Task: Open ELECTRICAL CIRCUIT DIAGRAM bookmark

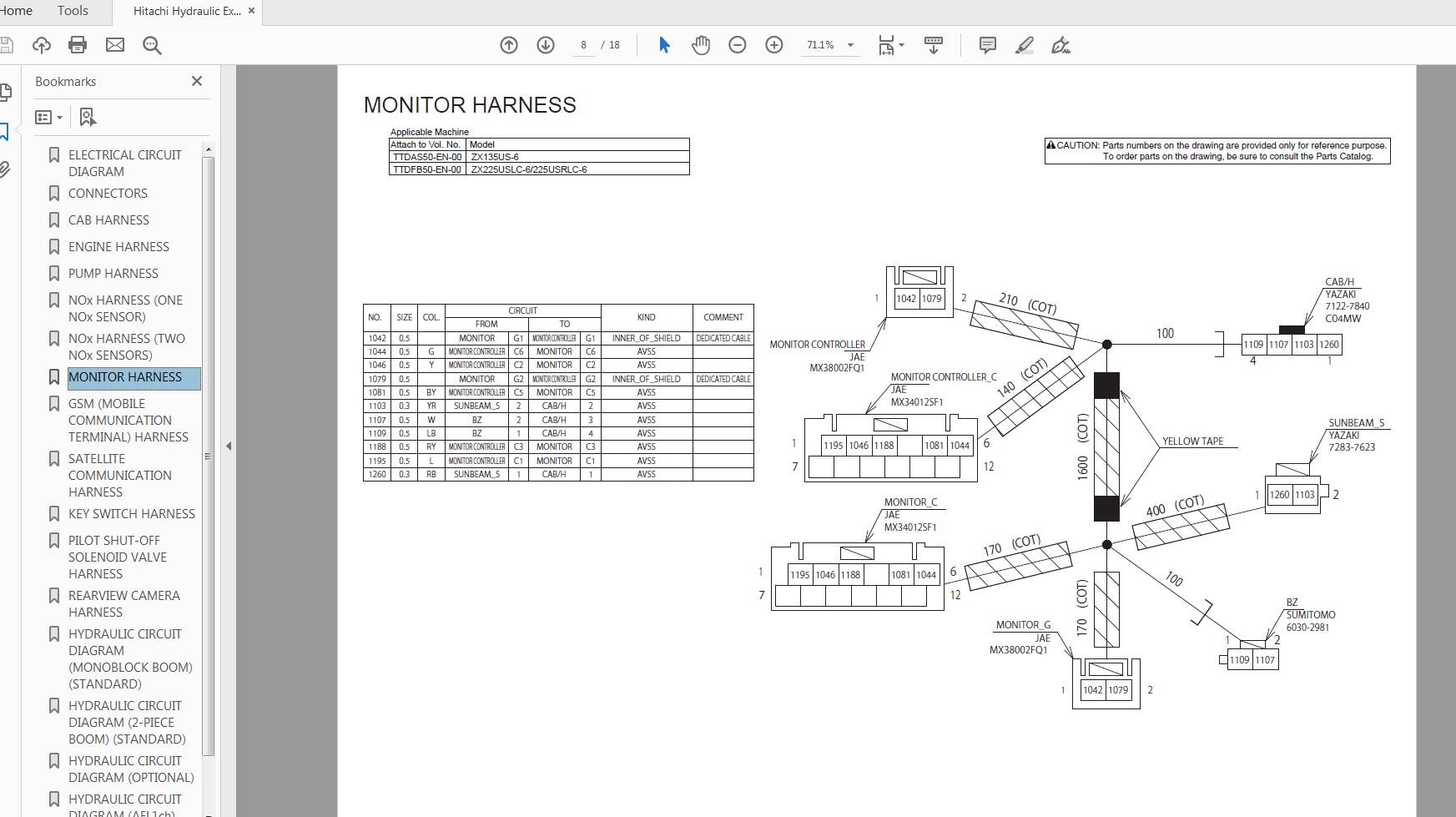Action: (x=125, y=164)
